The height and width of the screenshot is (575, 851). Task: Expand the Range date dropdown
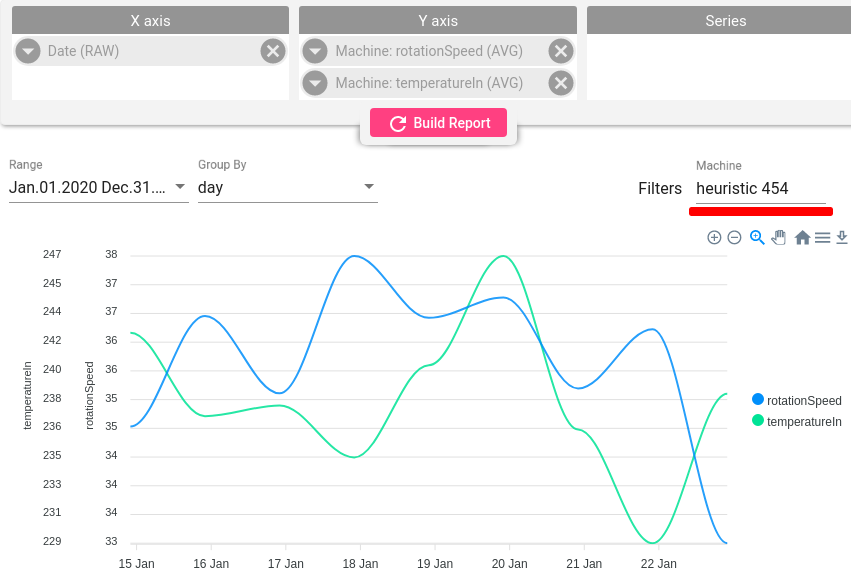tap(99, 187)
